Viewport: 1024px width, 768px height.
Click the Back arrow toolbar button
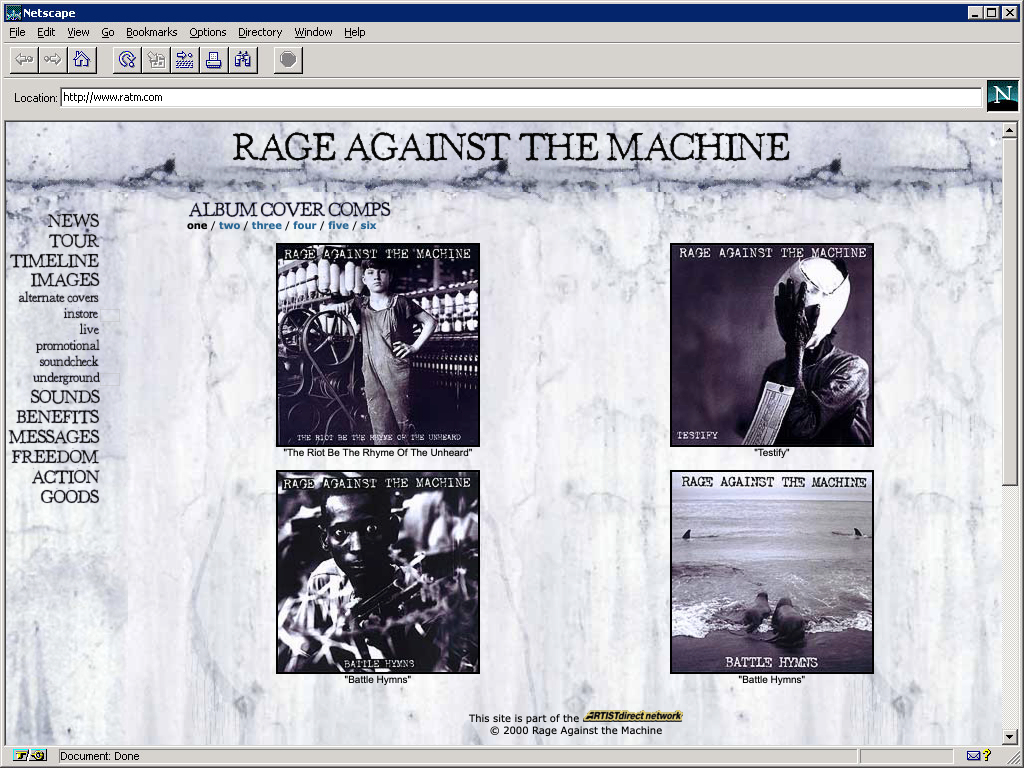(24, 60)
